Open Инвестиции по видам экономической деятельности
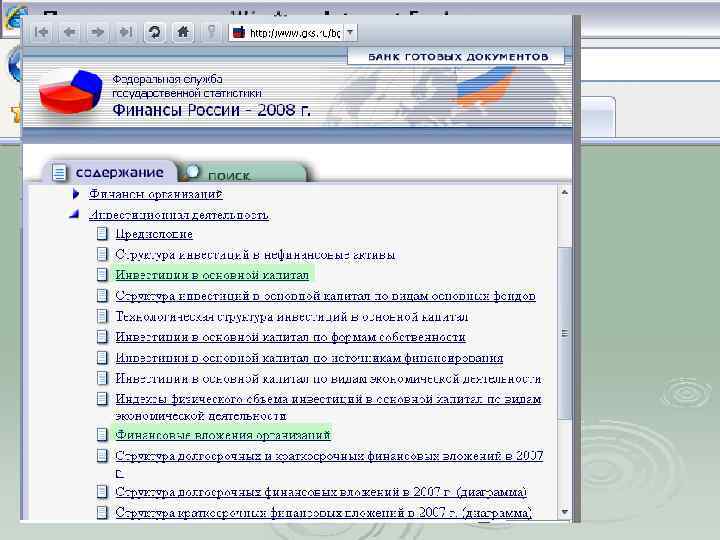Screen dimensions: 720x540 [328, 379]
